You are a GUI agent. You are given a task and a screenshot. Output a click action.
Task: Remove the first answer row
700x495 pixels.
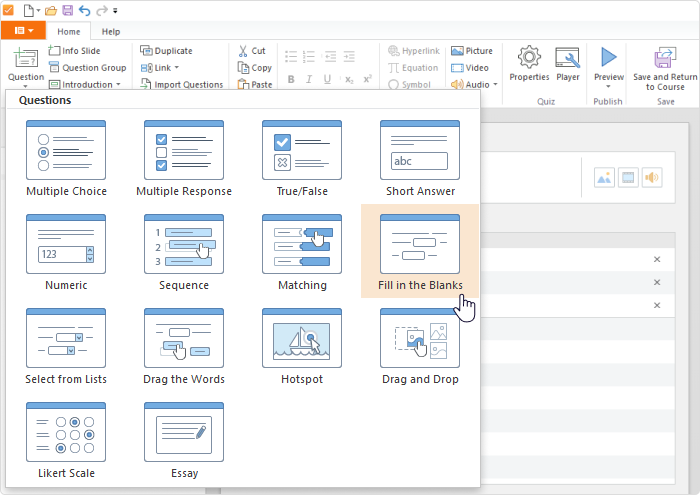657,259
